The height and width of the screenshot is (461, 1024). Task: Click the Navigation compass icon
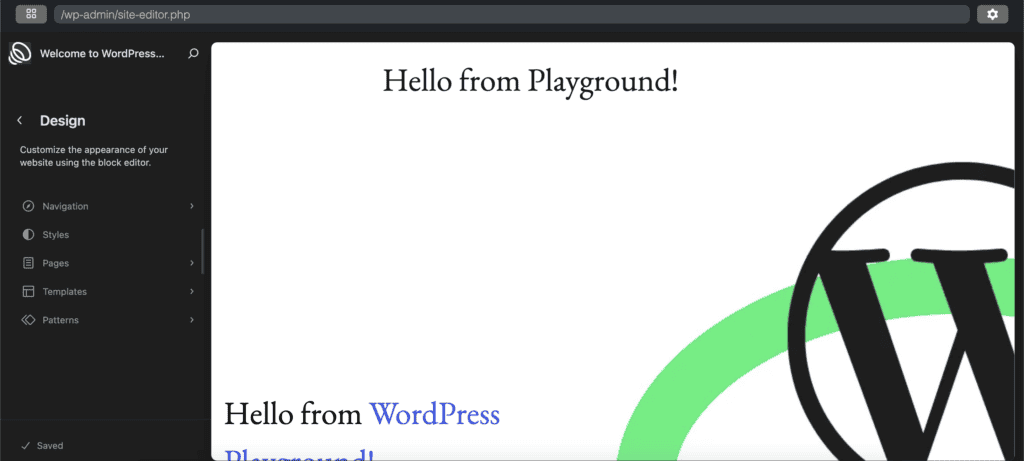tap(28, 206)
